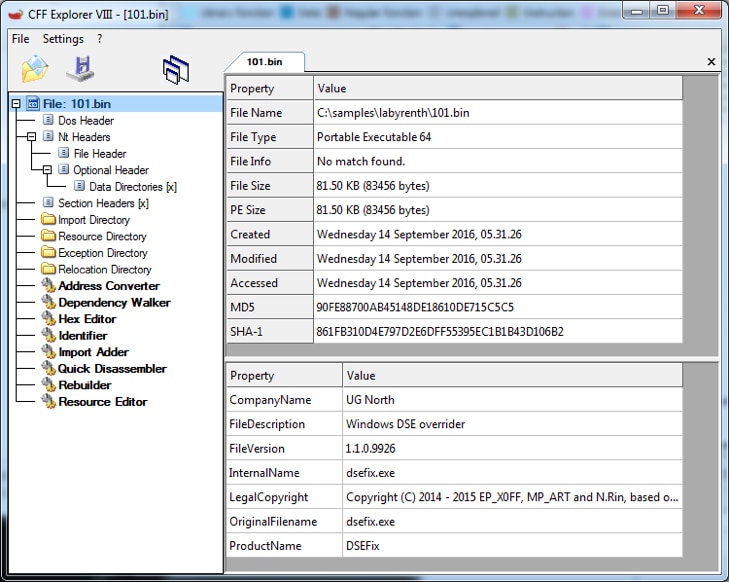Click the Dependency Walker tool icon
Screen dimensions: 729x582
coord(48,302)
